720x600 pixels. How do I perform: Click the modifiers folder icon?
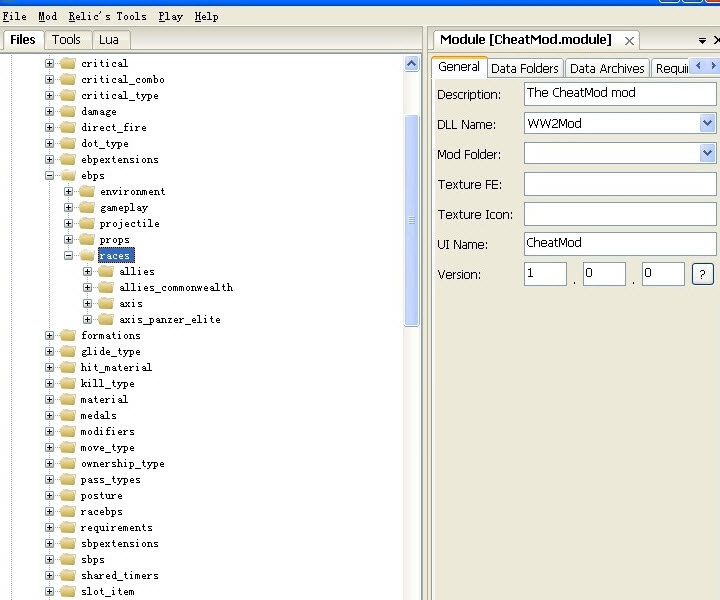[68, 432]
